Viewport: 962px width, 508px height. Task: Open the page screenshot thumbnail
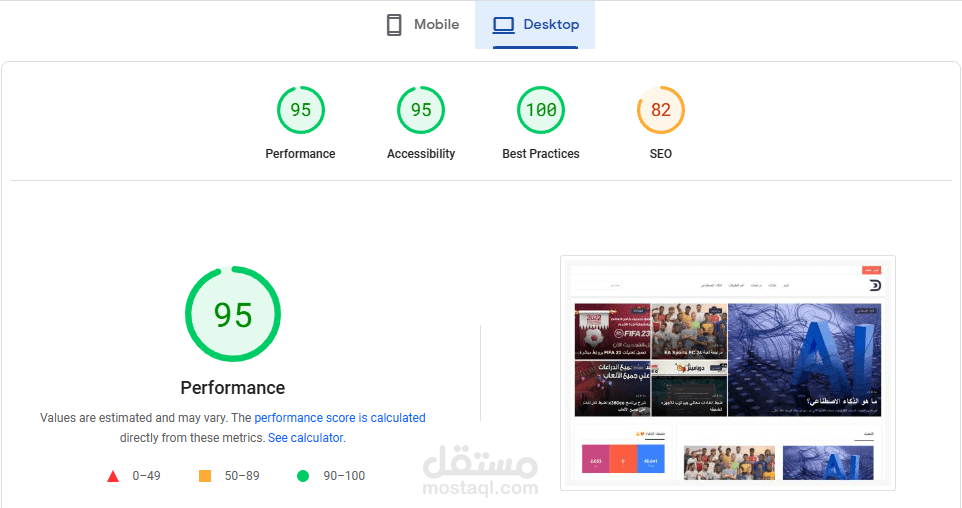pyautogui.click(x=728, y=373)
